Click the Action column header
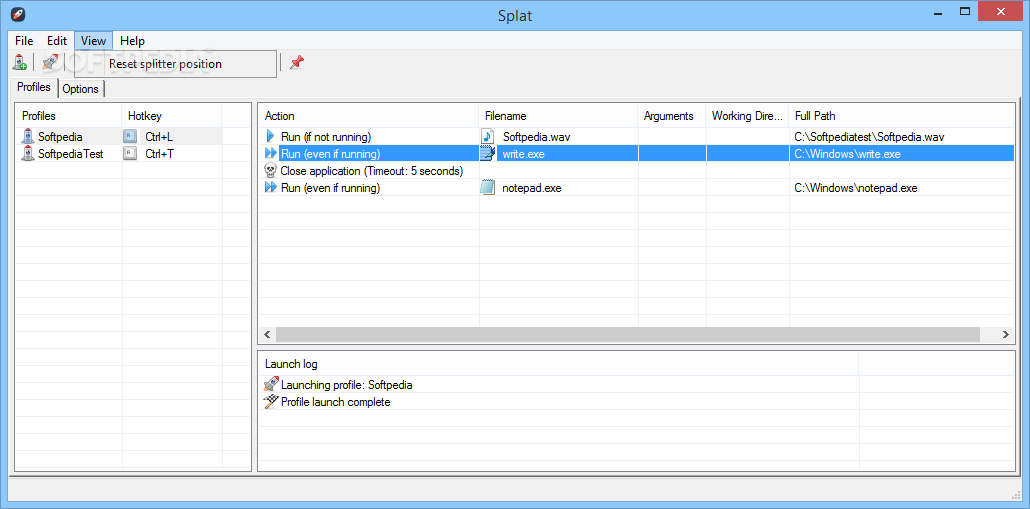Screen dimensions: 1030x509 (x=368, y=116)
